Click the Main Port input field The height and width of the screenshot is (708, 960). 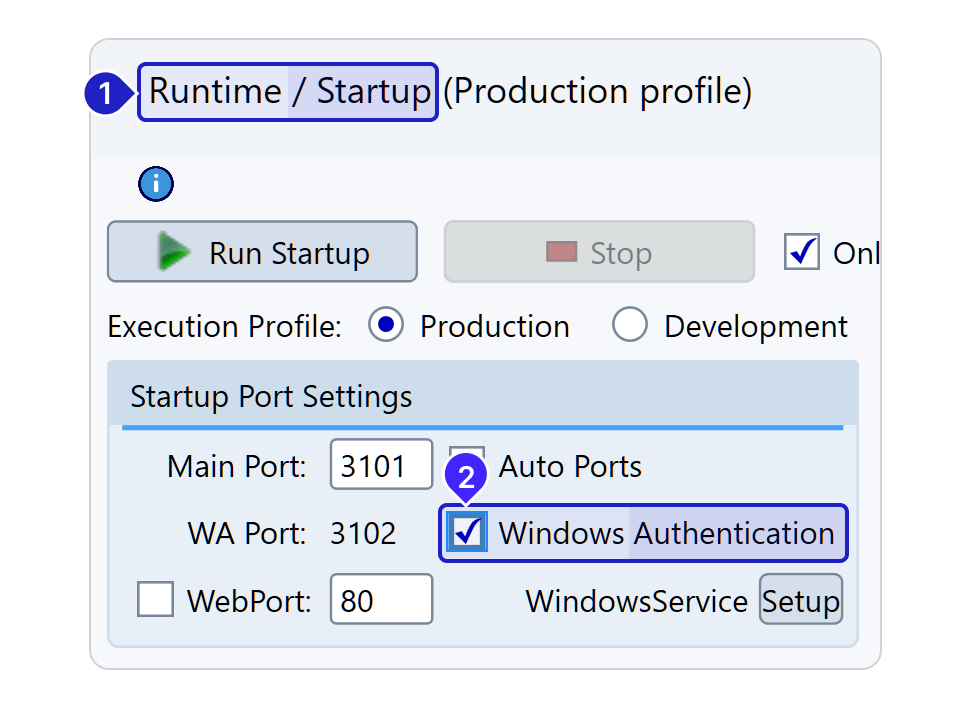coord(381,464)
